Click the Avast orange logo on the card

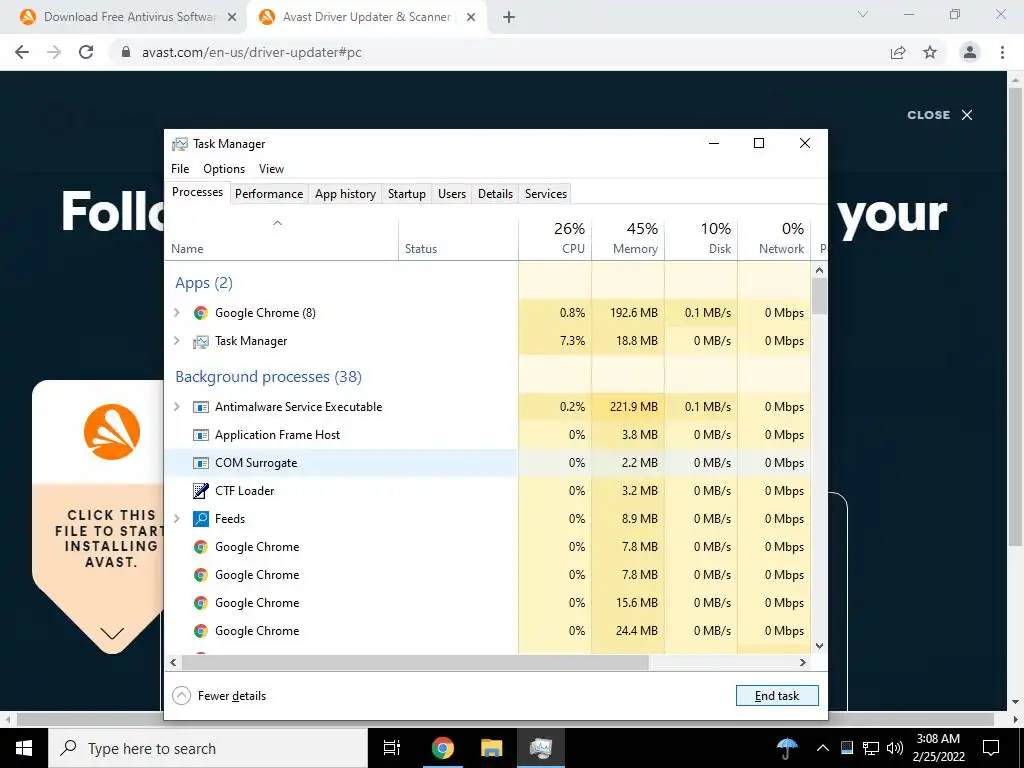coord(112,432)
